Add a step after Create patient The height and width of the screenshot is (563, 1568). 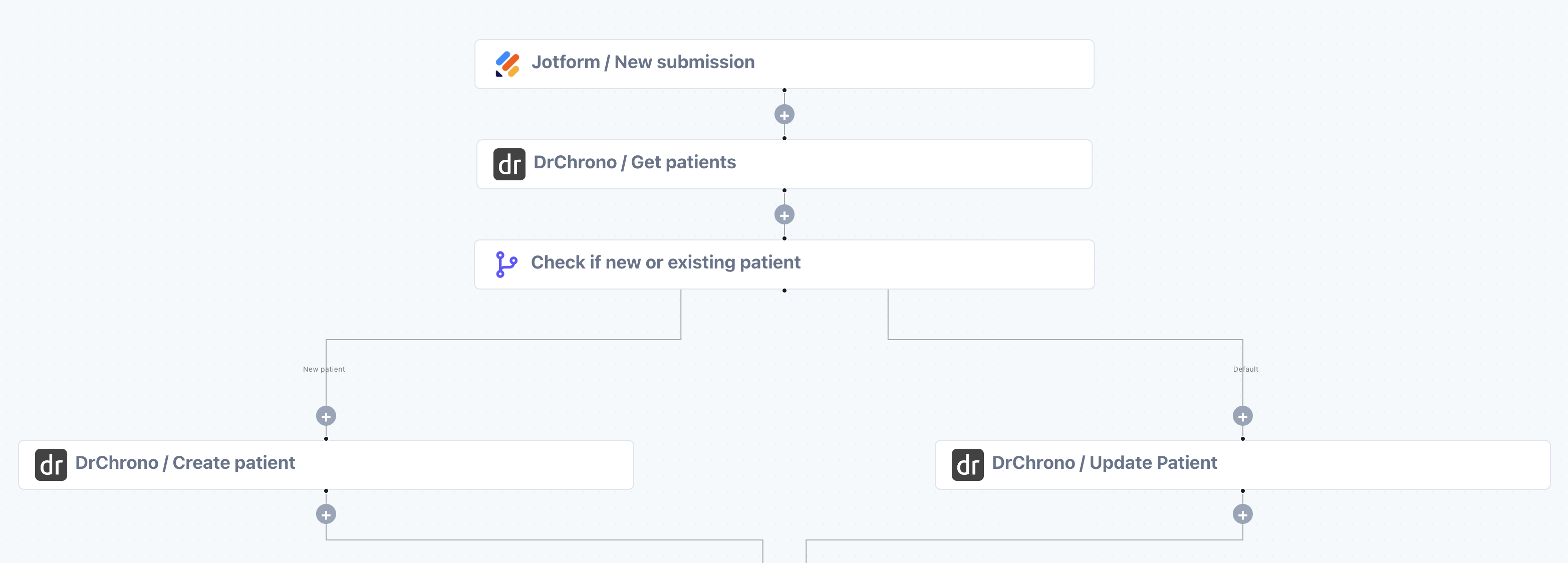point(326,514)
